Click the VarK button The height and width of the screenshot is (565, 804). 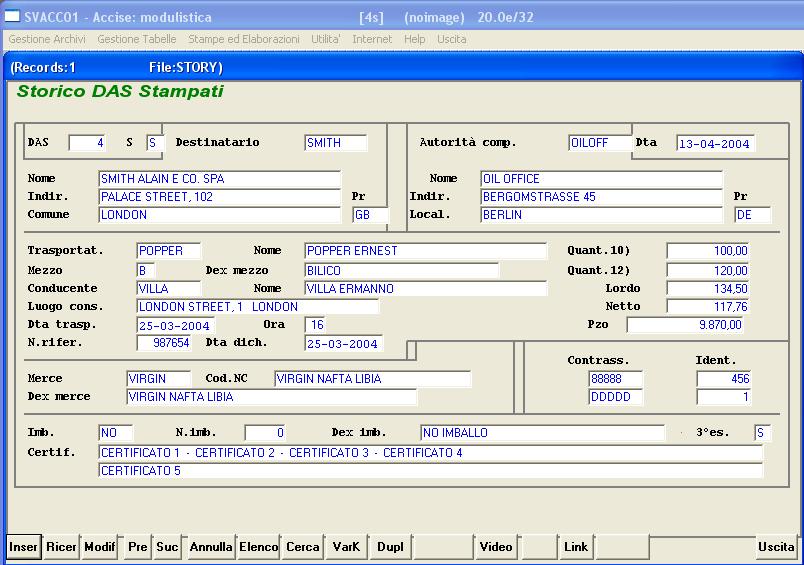(346, 547)
